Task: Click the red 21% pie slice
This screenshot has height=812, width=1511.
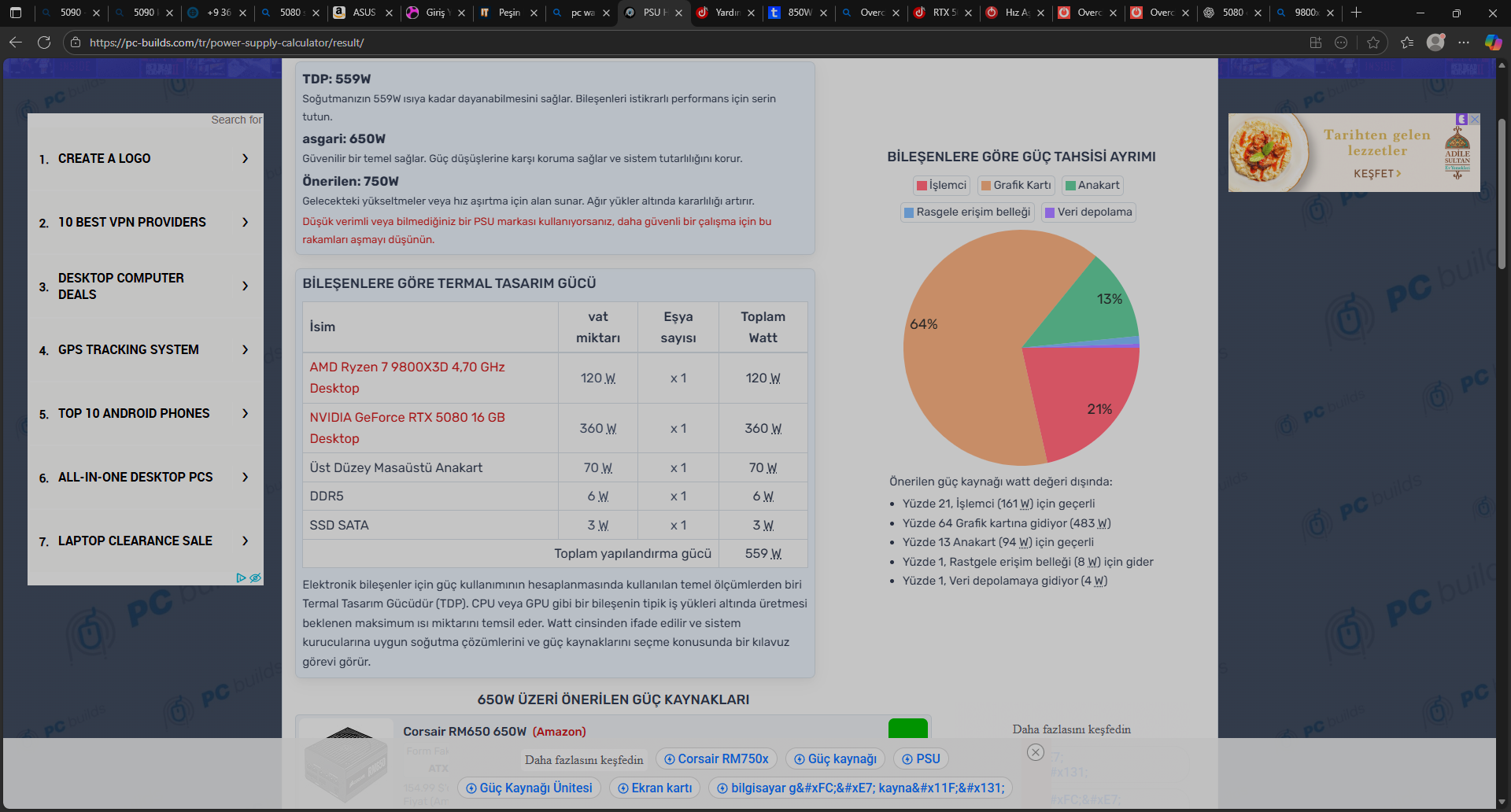Action: (1086, 401)
